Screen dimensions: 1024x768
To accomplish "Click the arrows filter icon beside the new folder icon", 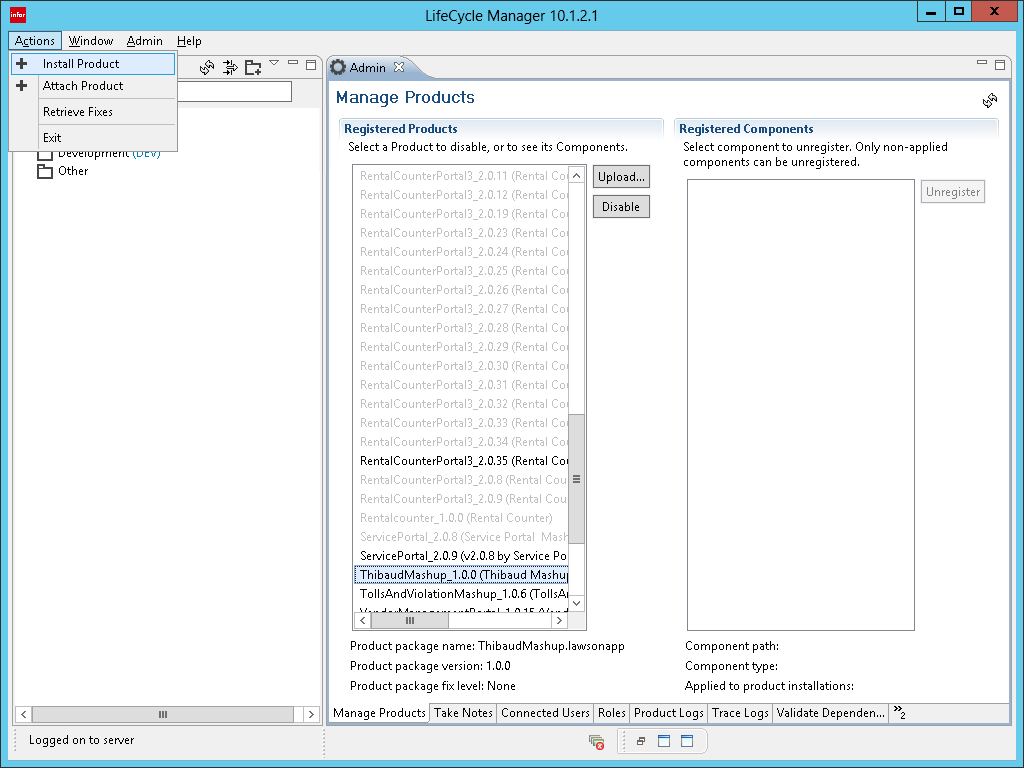I will 230,67.
